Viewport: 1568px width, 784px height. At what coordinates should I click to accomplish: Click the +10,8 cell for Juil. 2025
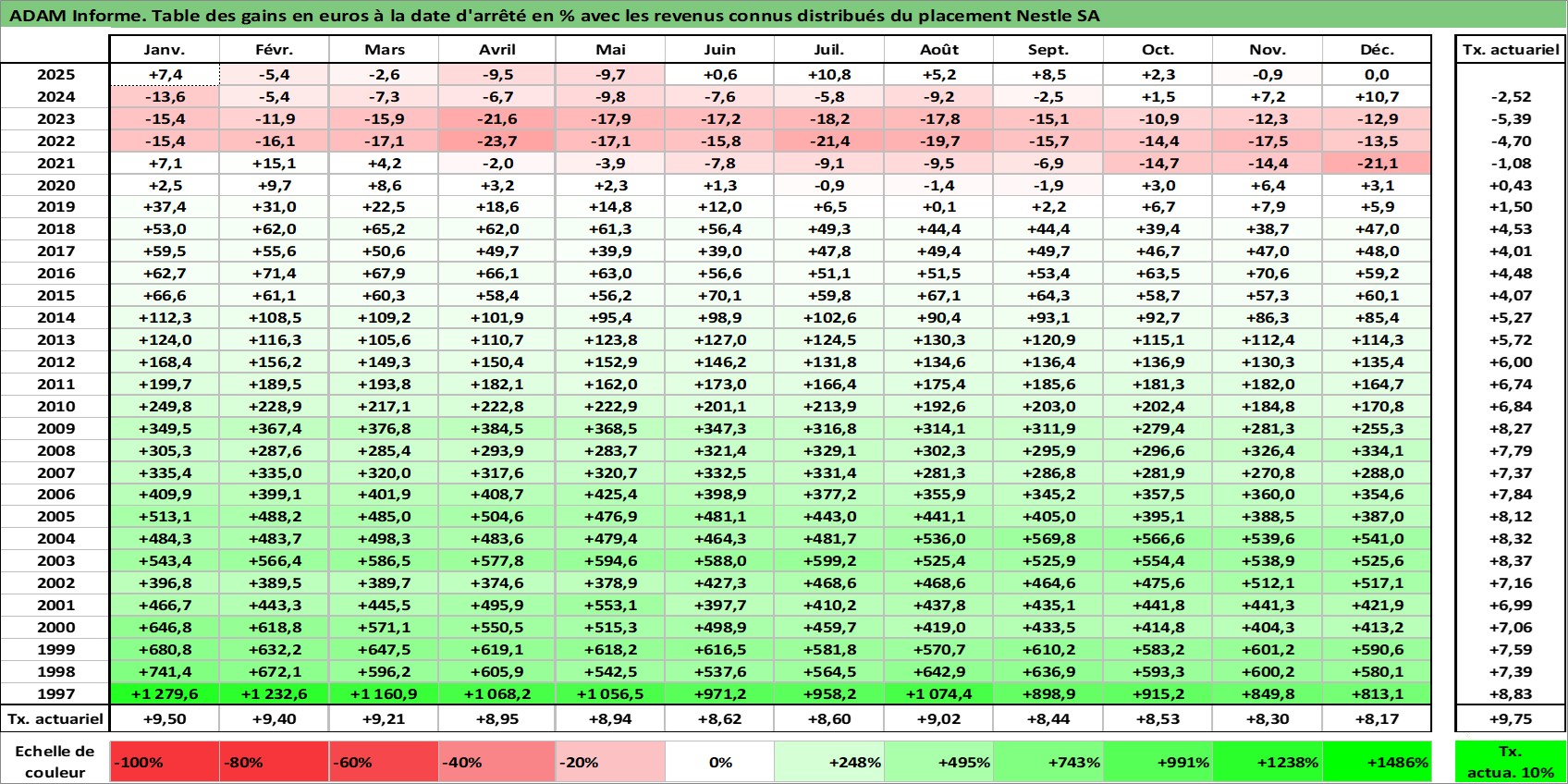tap(829, 75)
